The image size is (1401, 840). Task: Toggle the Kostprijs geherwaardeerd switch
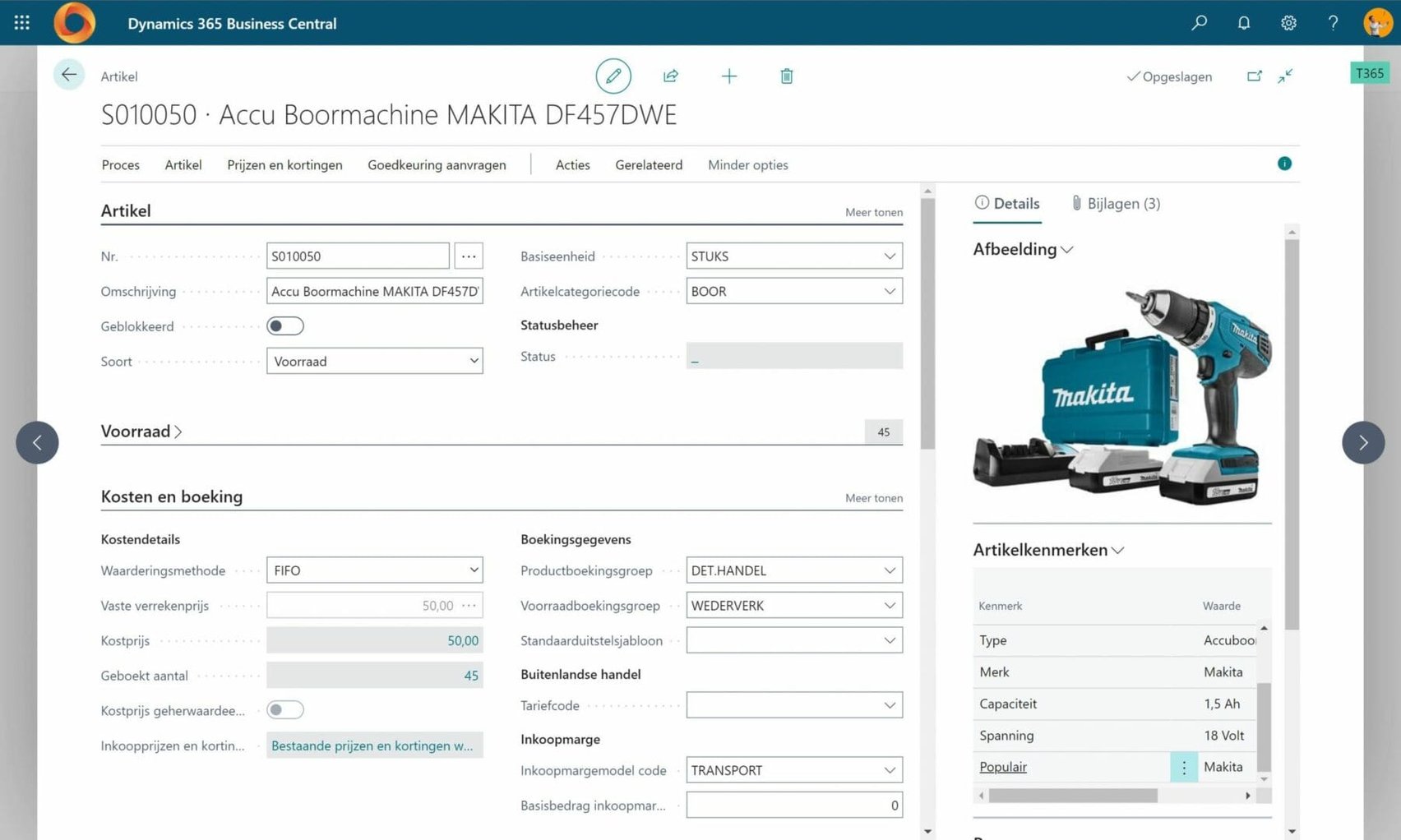[x=285, y=710]
